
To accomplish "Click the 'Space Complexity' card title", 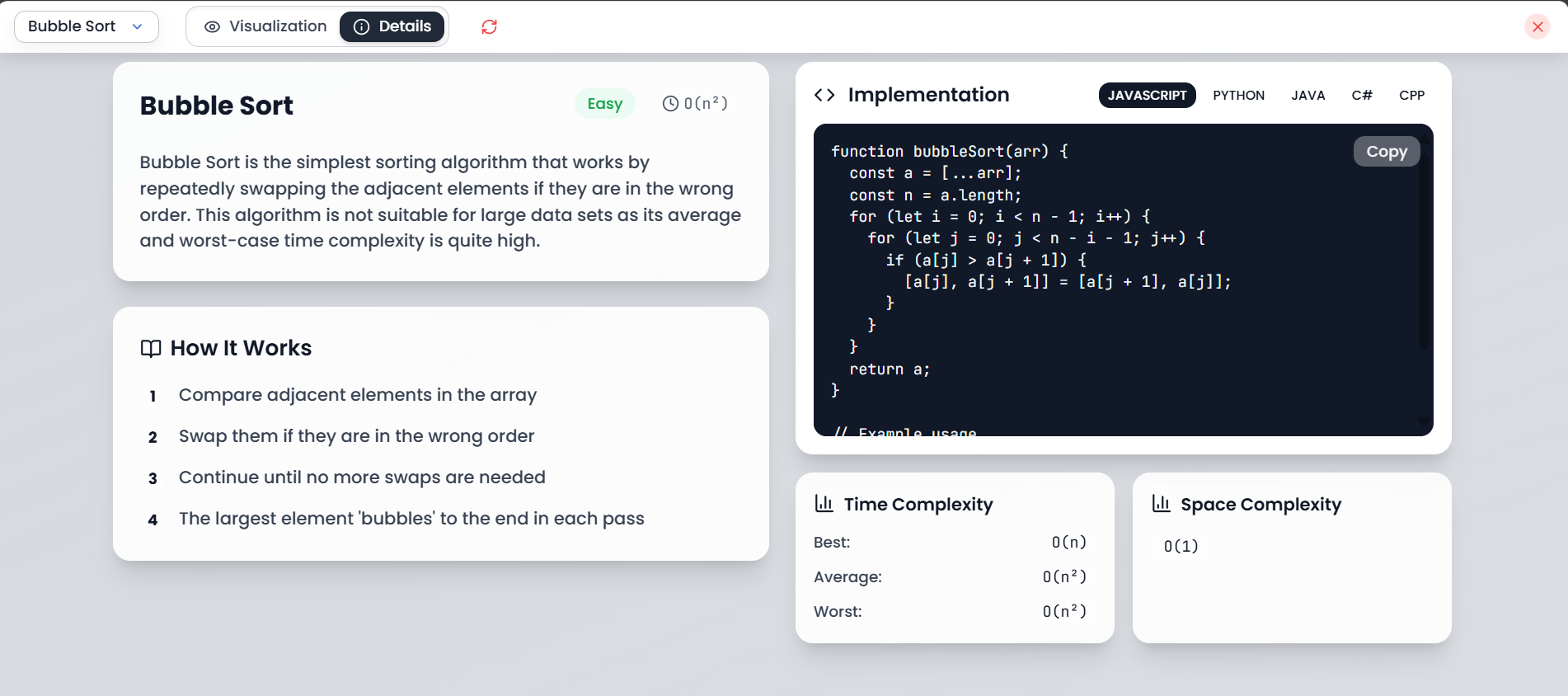I will tap(1261, 504).
